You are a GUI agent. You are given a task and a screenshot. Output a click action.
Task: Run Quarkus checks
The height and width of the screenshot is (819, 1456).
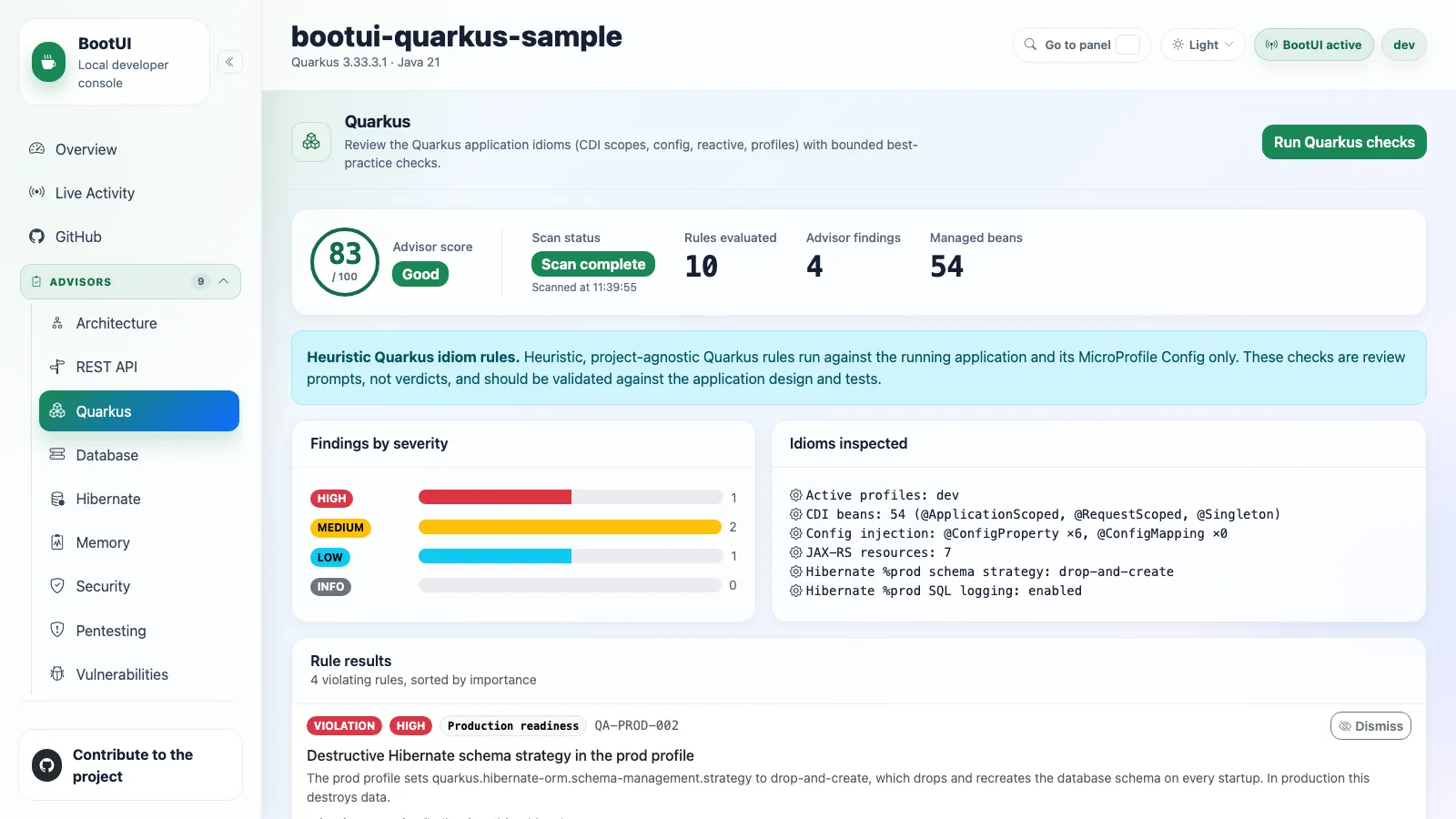1344,142
